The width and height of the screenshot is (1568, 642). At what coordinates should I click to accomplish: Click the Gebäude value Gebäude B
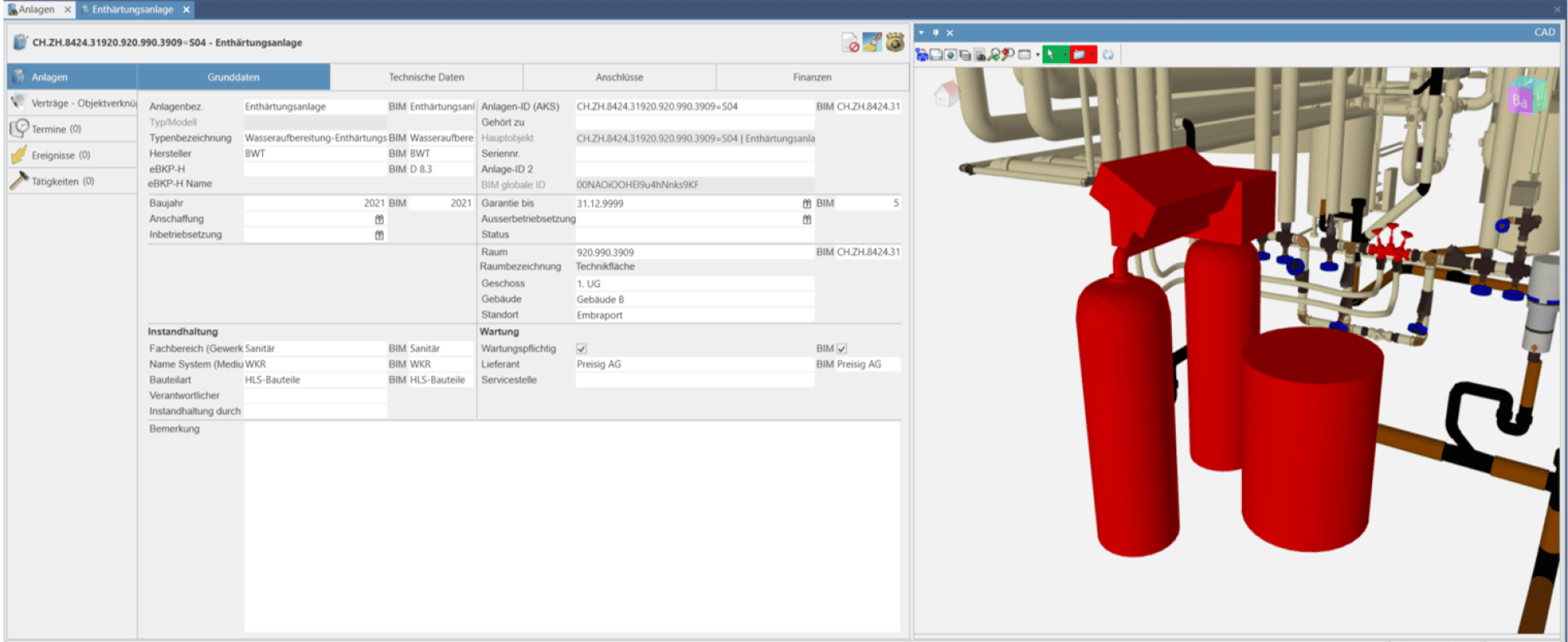pyautogui.click(x=695, y=299)
